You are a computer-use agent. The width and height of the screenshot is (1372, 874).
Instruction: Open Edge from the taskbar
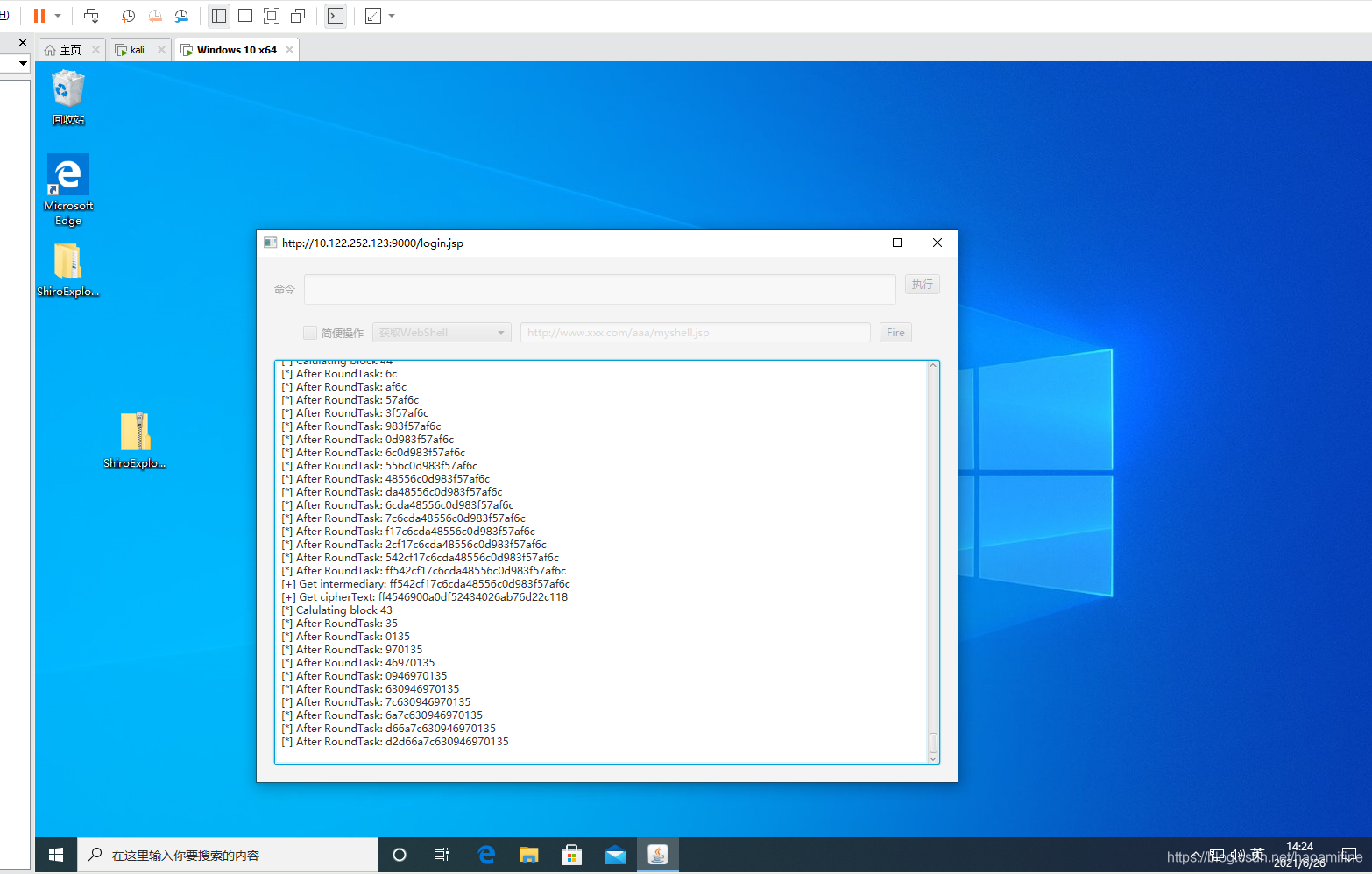coord(486,855)
